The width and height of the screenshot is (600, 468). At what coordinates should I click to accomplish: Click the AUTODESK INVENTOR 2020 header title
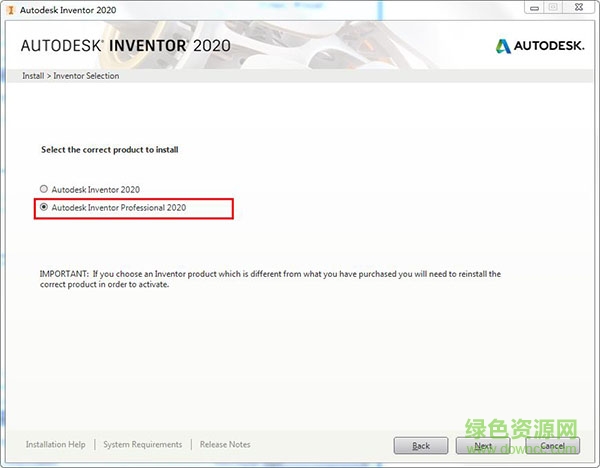click(126, 46)
